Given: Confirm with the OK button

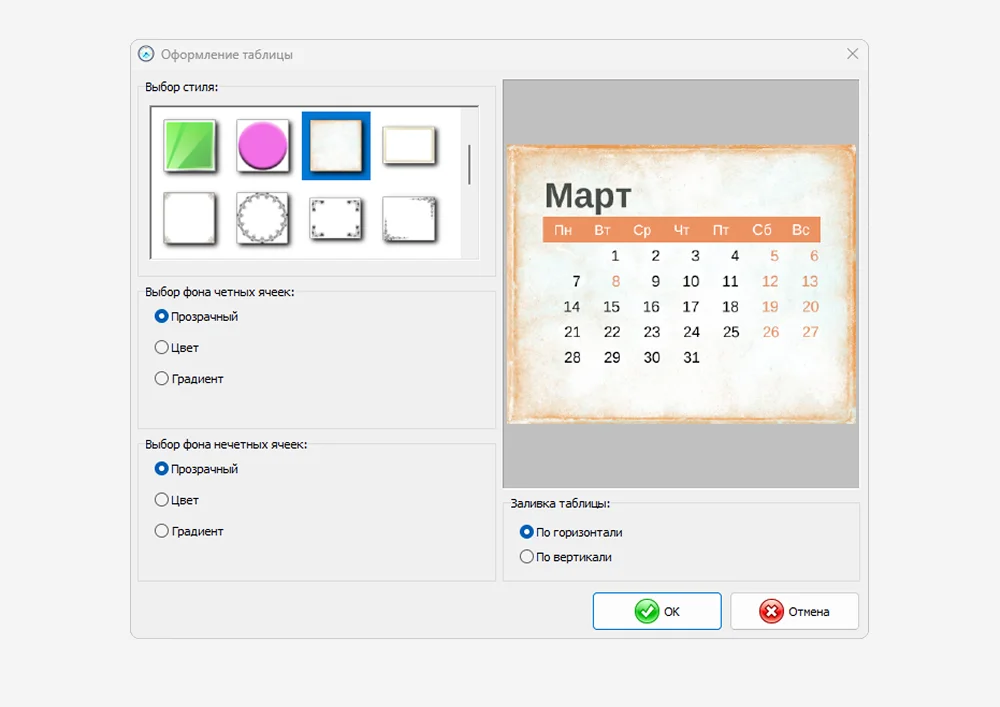Looking at the screenshot, I should click(x=657, y=611).
